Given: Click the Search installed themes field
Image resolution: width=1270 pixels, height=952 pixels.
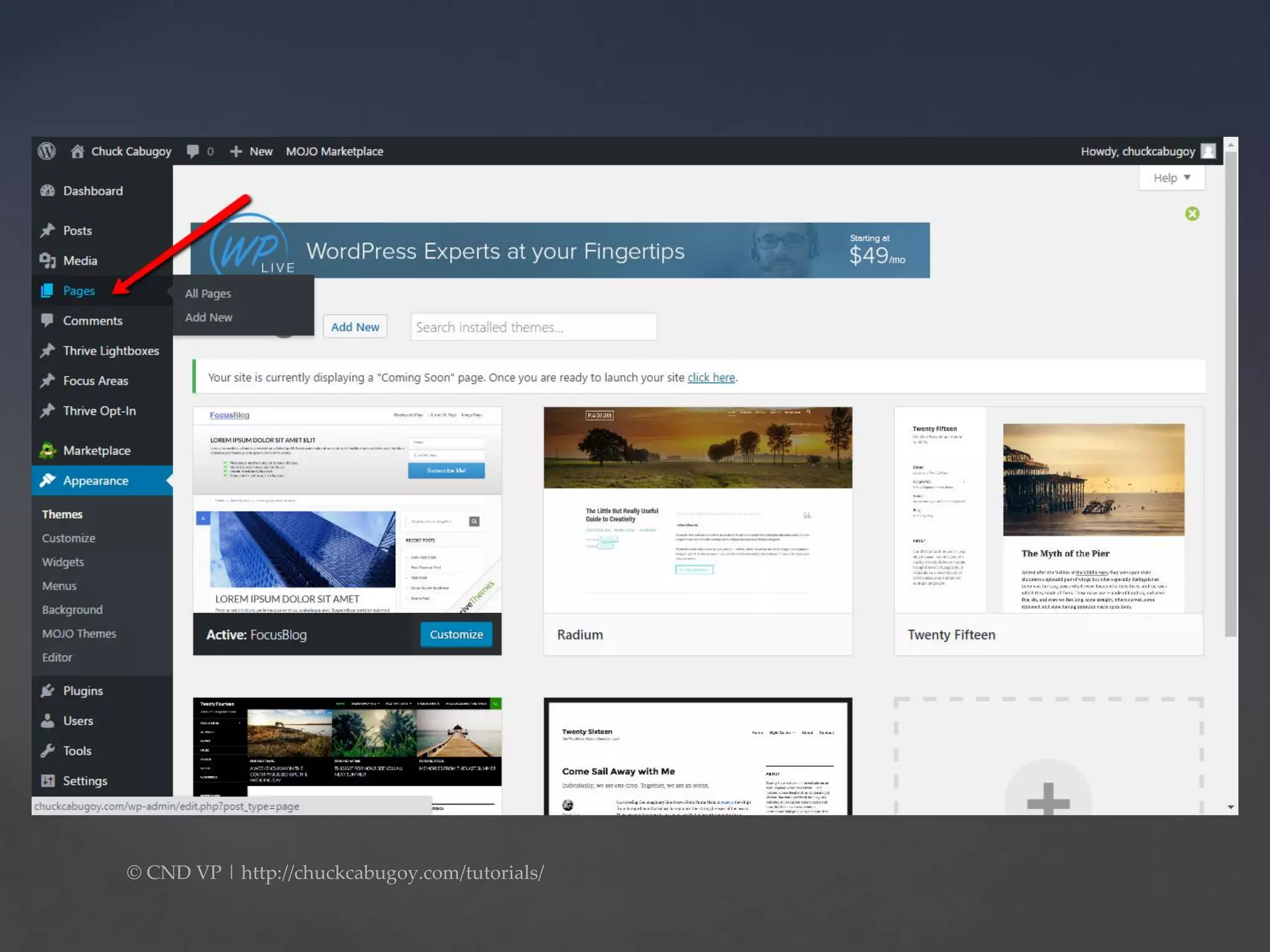Looking at the screenshot, I should 533,327.
